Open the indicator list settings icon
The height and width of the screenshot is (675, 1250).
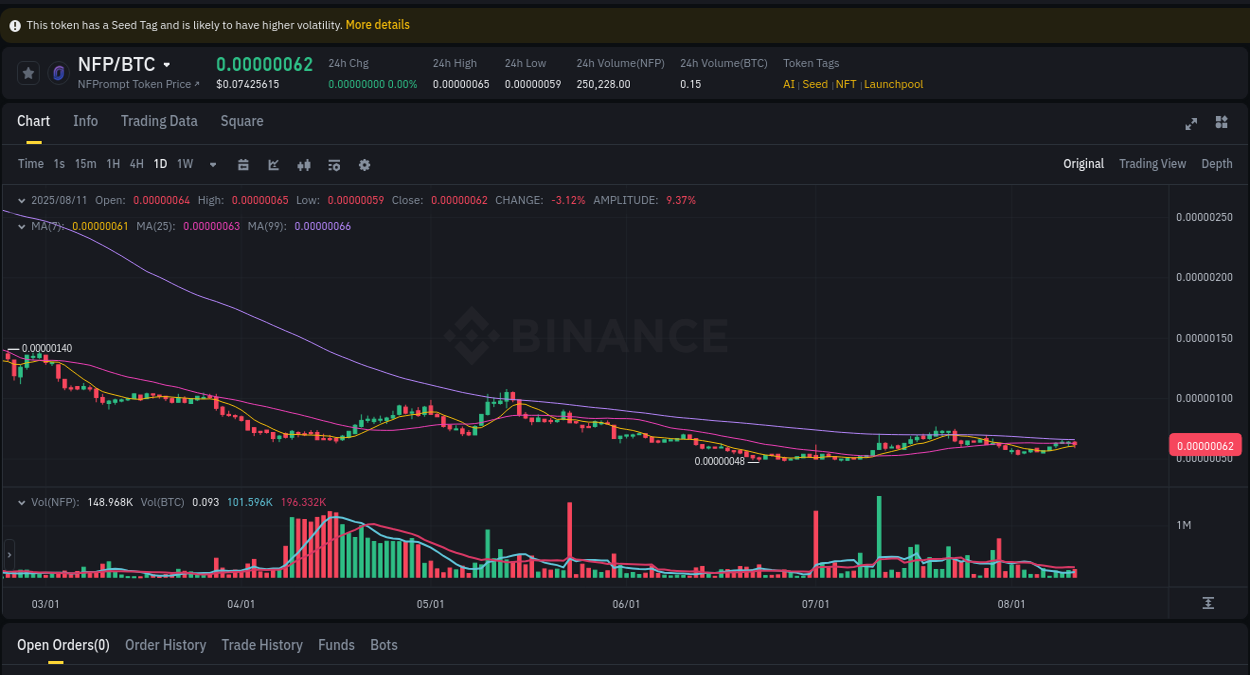(334, 164)
